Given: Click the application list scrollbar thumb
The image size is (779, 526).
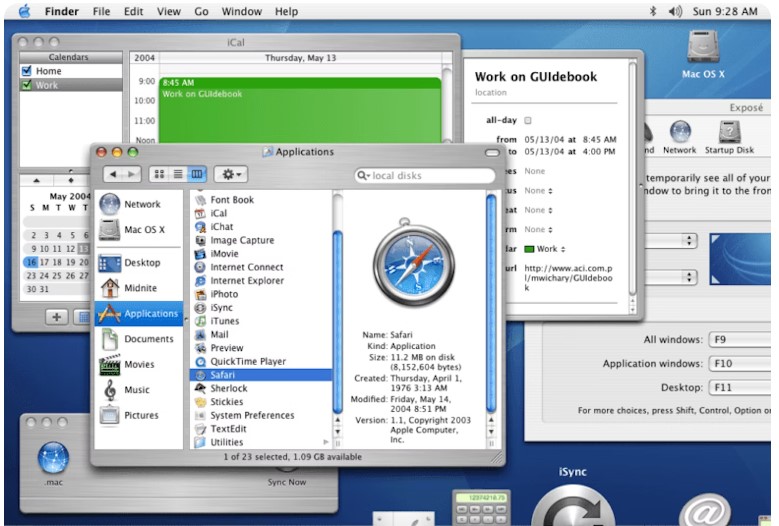Looking at the screenshot, I should coord(338,322).
